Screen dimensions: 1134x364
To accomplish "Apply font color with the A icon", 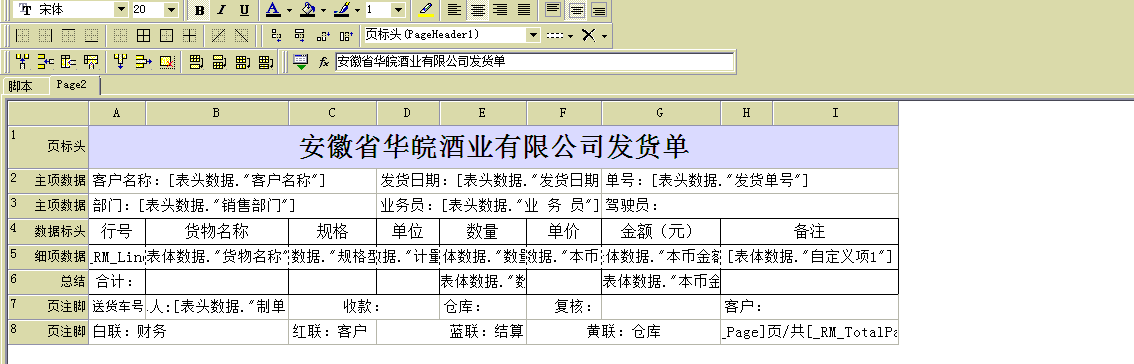I will pyautogui.click(x=273, y=10).
